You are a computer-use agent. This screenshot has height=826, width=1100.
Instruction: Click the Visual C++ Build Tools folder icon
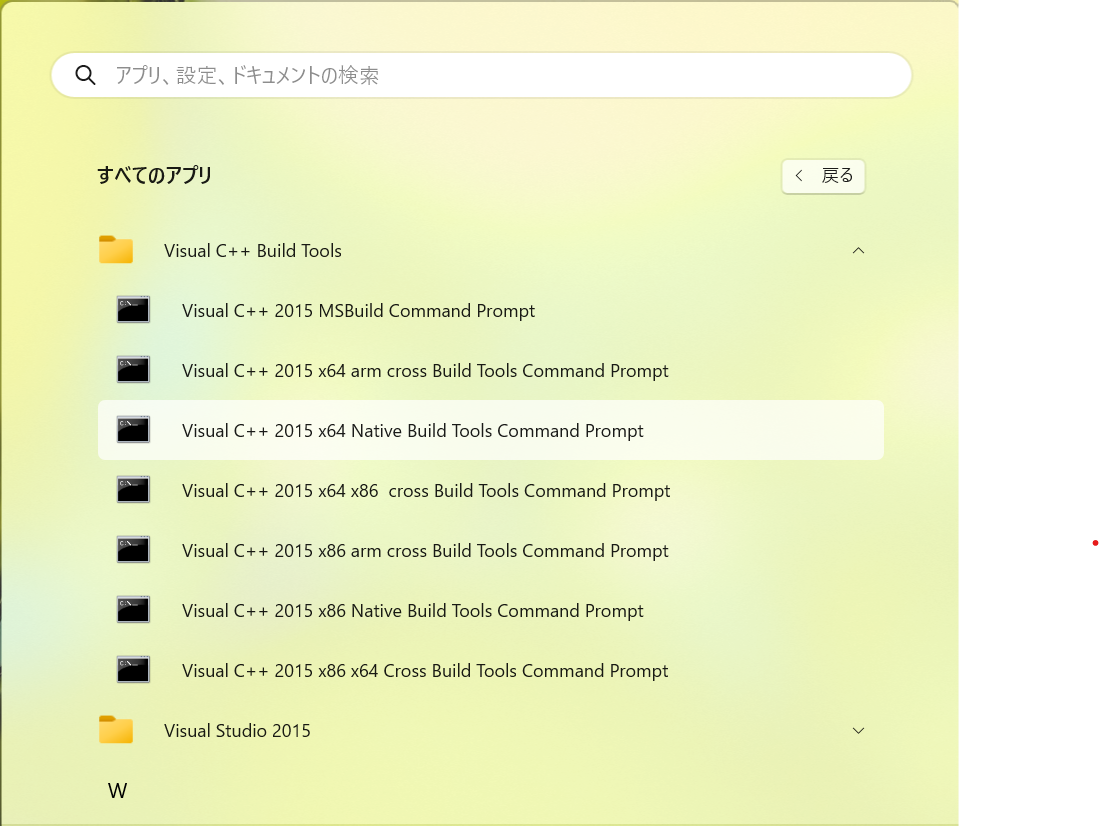(116, 250)
